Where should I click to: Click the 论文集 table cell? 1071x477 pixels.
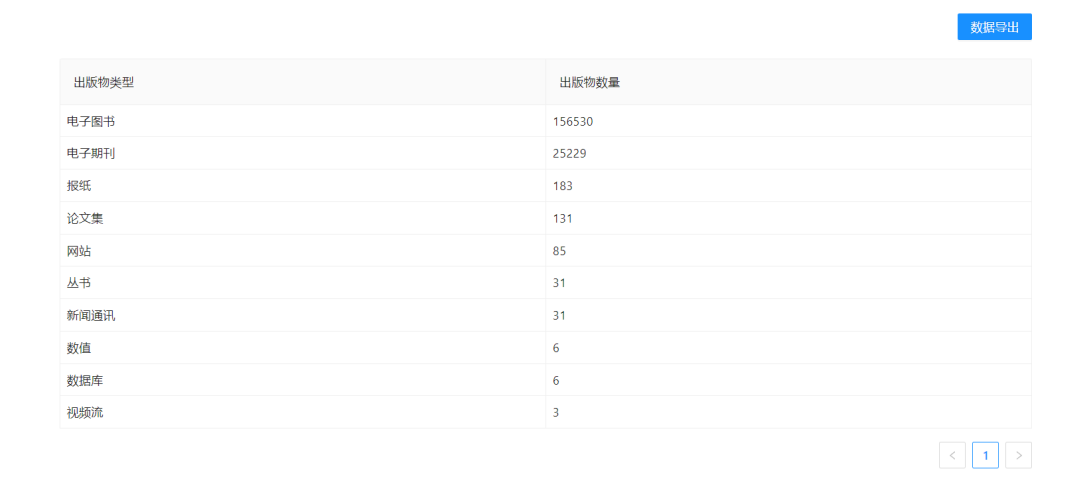[x=85, y=218]
